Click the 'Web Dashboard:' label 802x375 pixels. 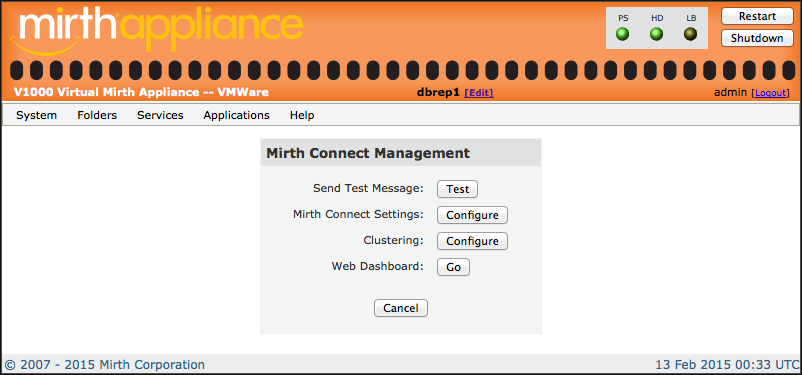point(377,266)
